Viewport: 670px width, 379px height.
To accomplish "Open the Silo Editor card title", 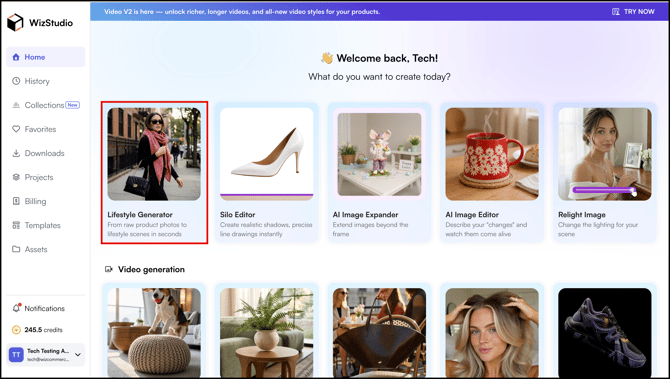I will 238,214.
